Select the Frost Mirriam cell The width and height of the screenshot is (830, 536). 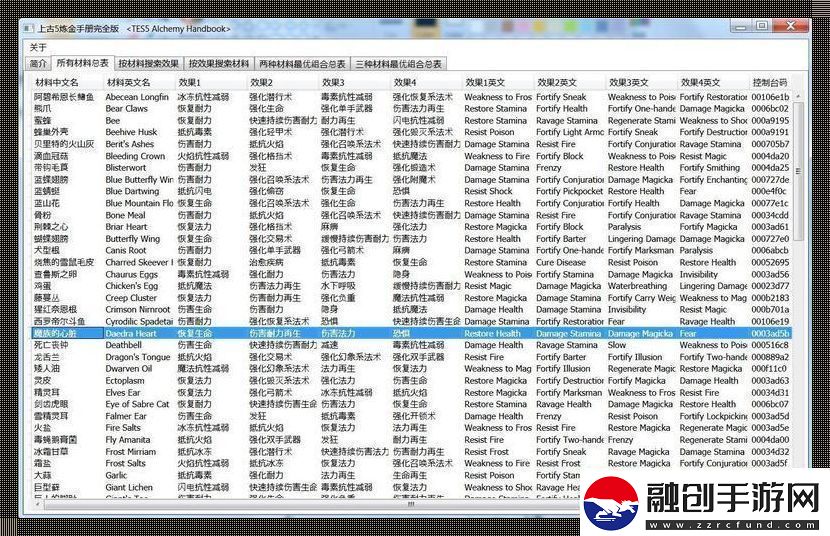click(x=139, y=452)
